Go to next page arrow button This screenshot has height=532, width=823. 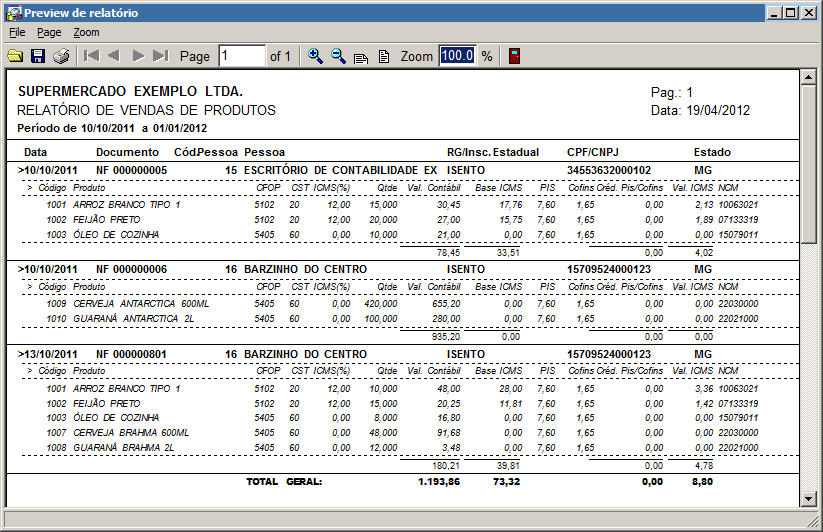[x=138, y=56]
